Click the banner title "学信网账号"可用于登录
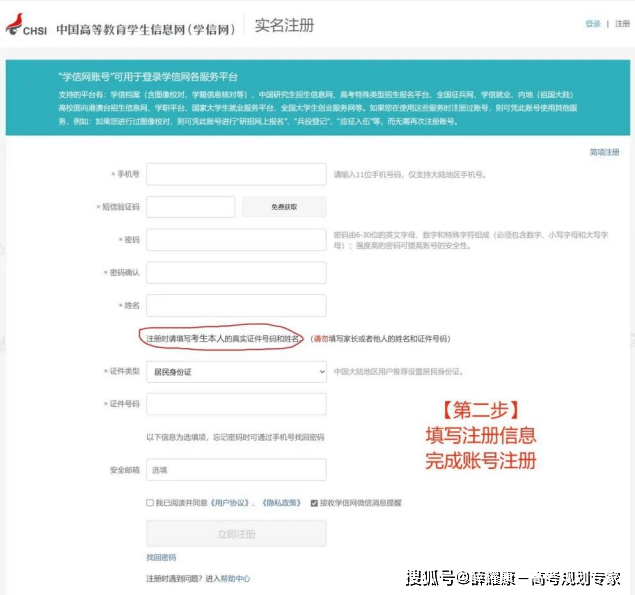 [148, 77]
